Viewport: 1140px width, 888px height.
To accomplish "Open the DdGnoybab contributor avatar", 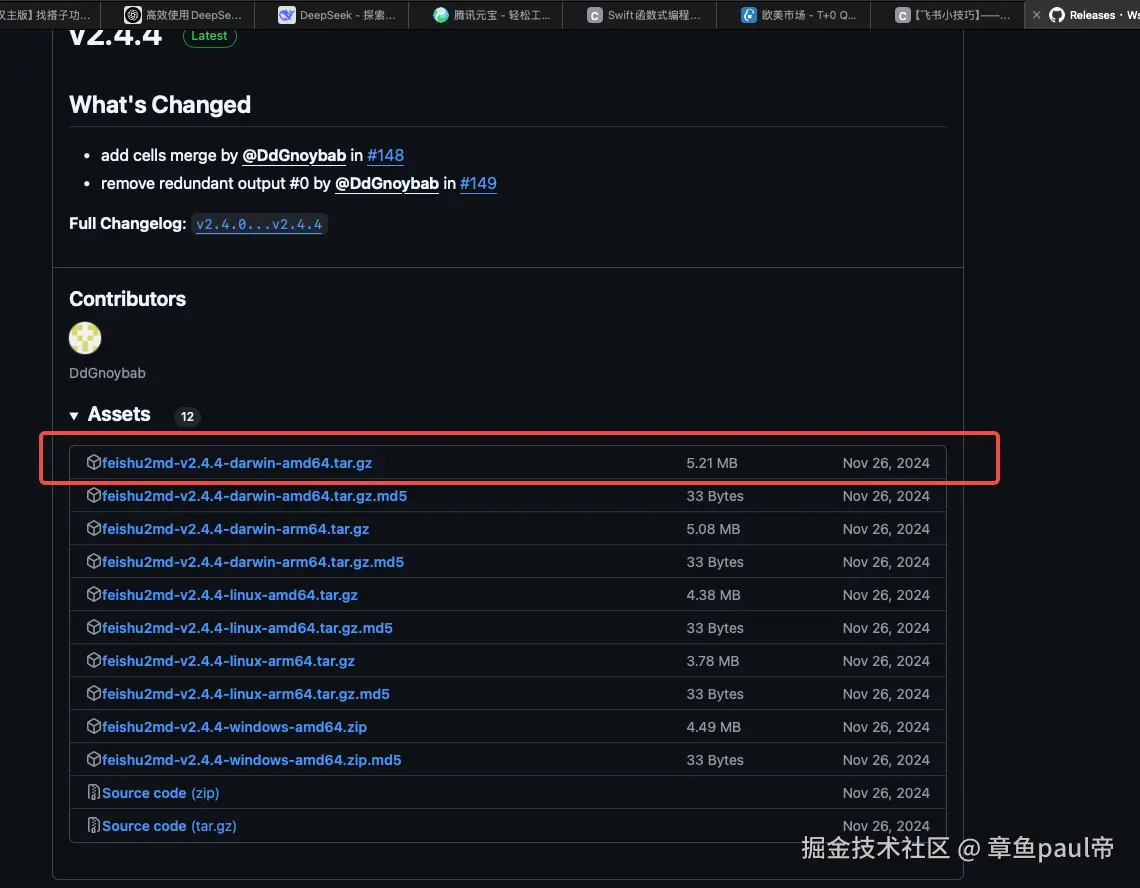I will click(x=85, y=338).
